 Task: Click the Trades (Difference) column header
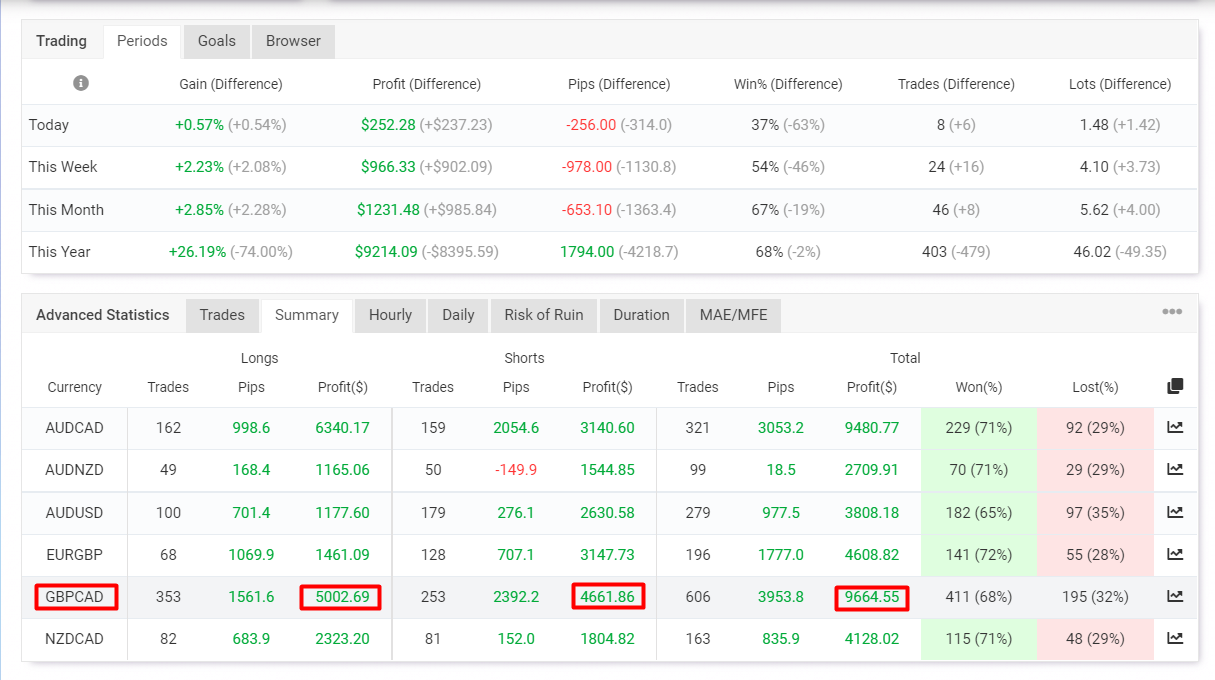pyautogui.click(x=956, y=84)
